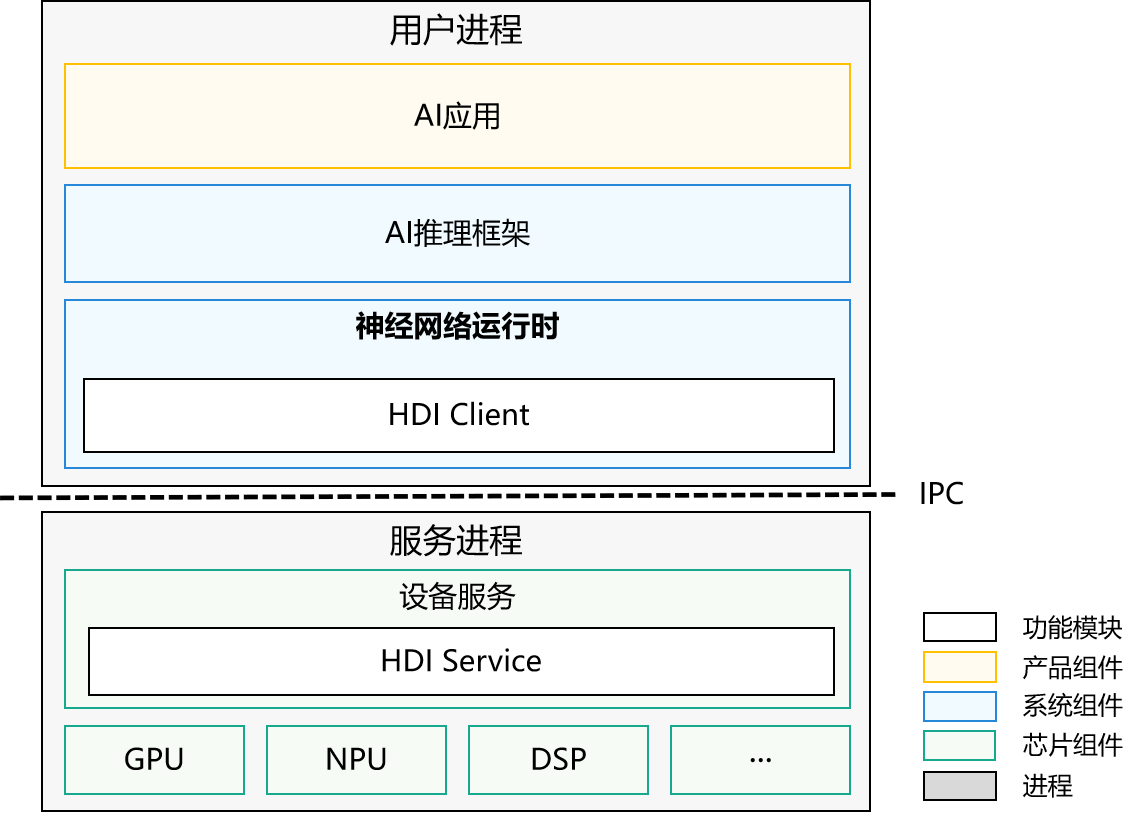Select the DSP hardware block
The width and height of the screenshot is (1146, 813).
tap(558, 759)
